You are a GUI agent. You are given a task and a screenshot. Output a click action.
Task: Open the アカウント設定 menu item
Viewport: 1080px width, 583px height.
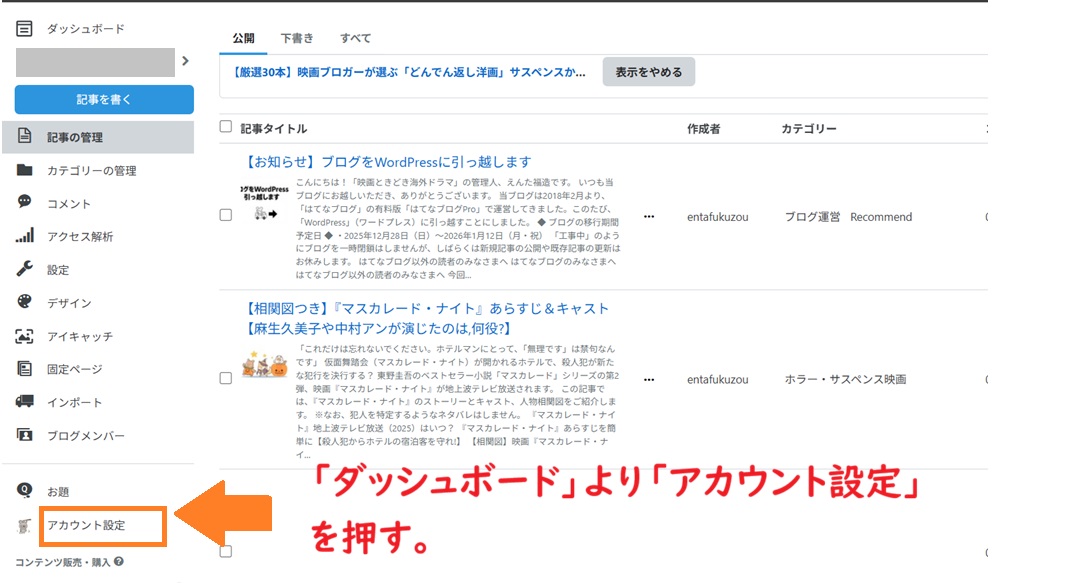[86, 525]
